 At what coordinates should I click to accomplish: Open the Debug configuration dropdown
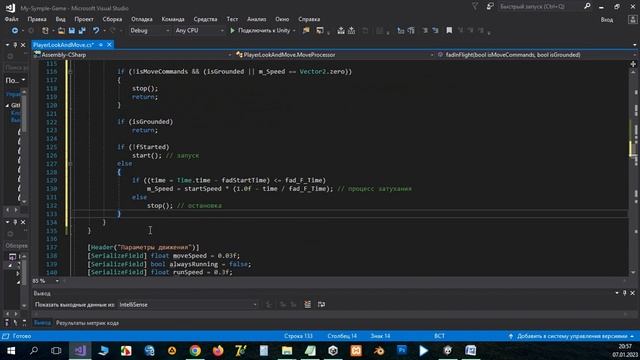coord(149,31)
